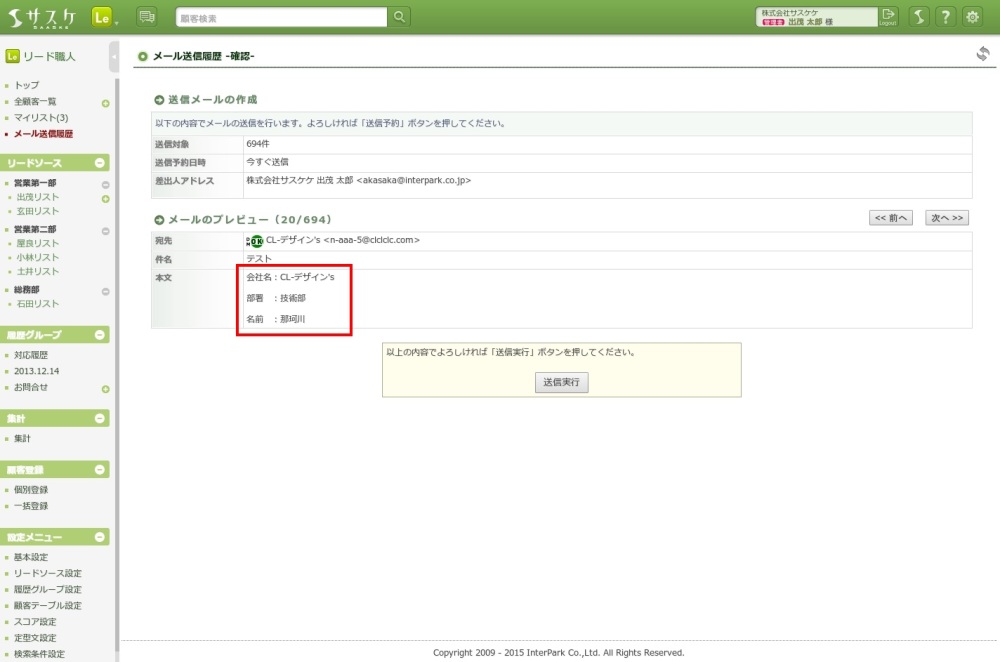Open the chat message icon in the header
Screen dimensions: 1000x662
(x=147, y=17)
